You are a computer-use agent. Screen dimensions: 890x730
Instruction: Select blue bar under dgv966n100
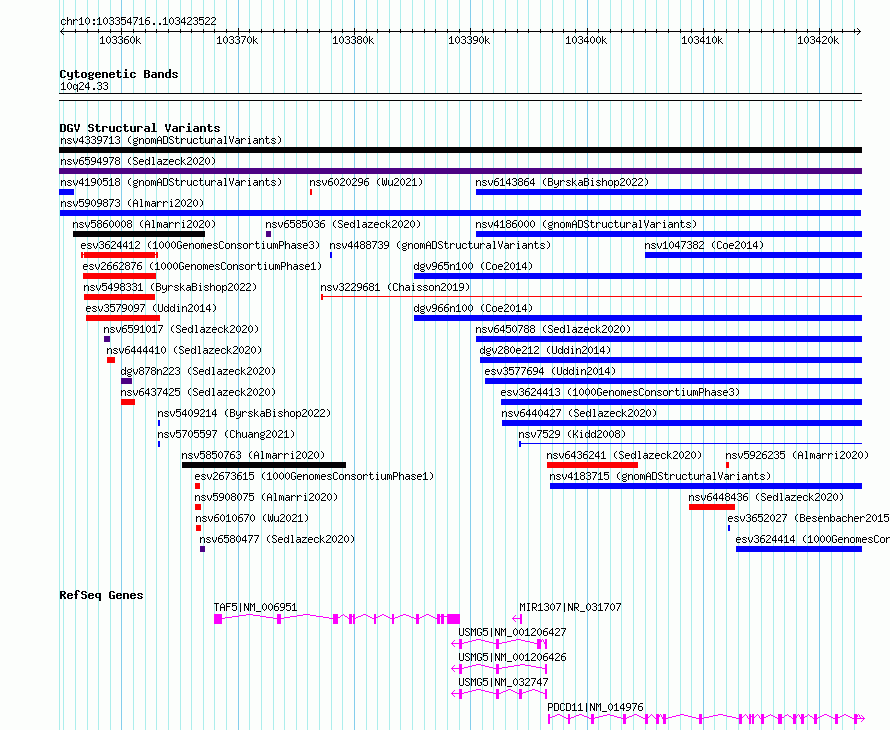click(x=638, y=318)
